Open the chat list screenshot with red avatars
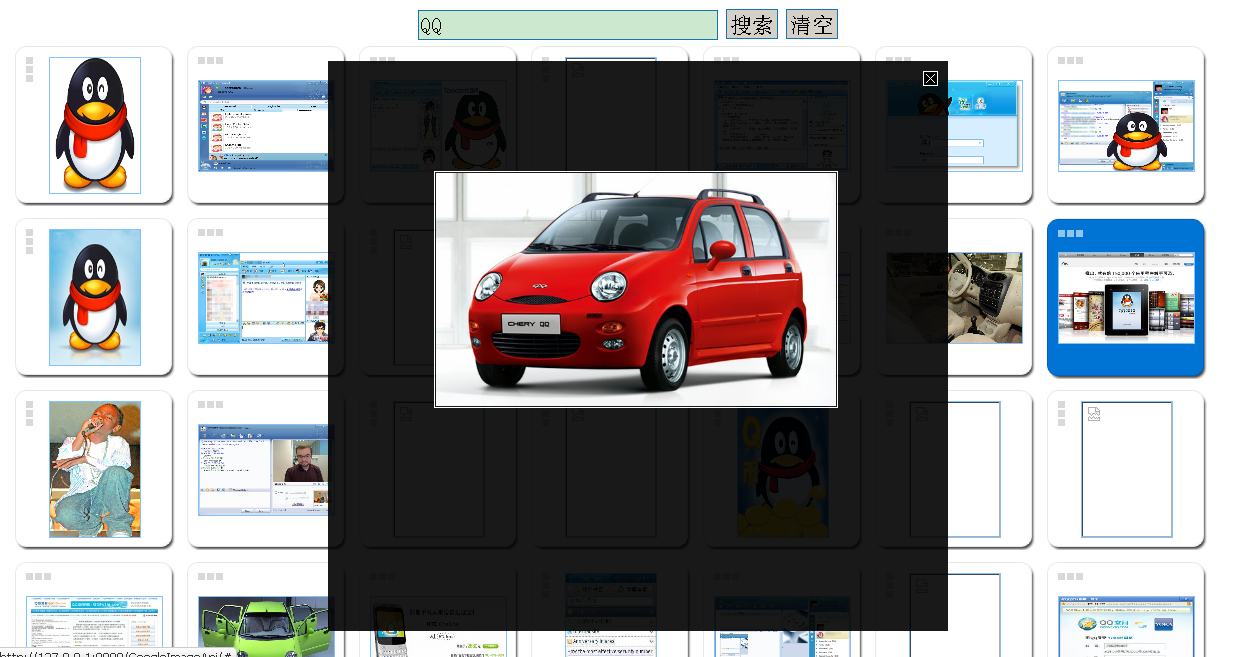 [x=263, y=126]
